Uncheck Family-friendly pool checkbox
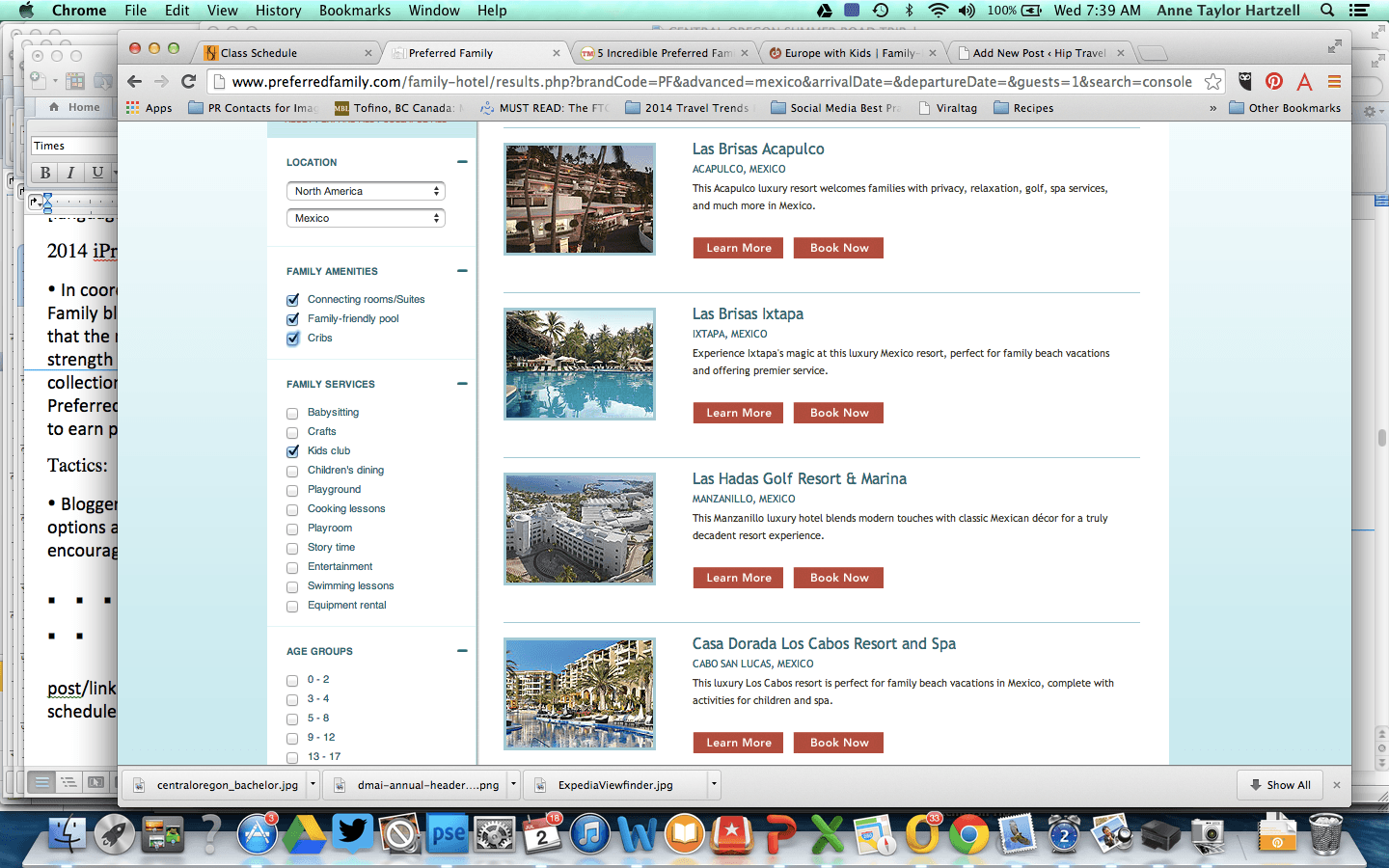 pos(292,319)
